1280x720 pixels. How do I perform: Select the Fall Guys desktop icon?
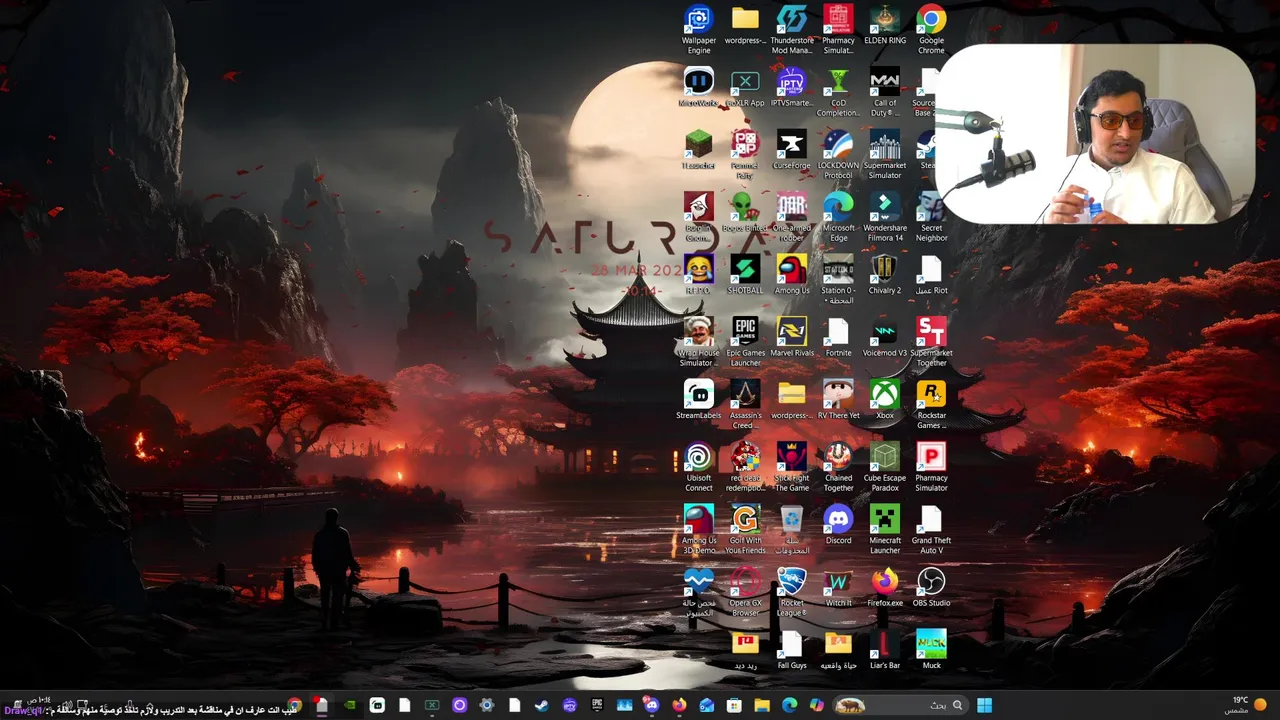tap(792, 650)
